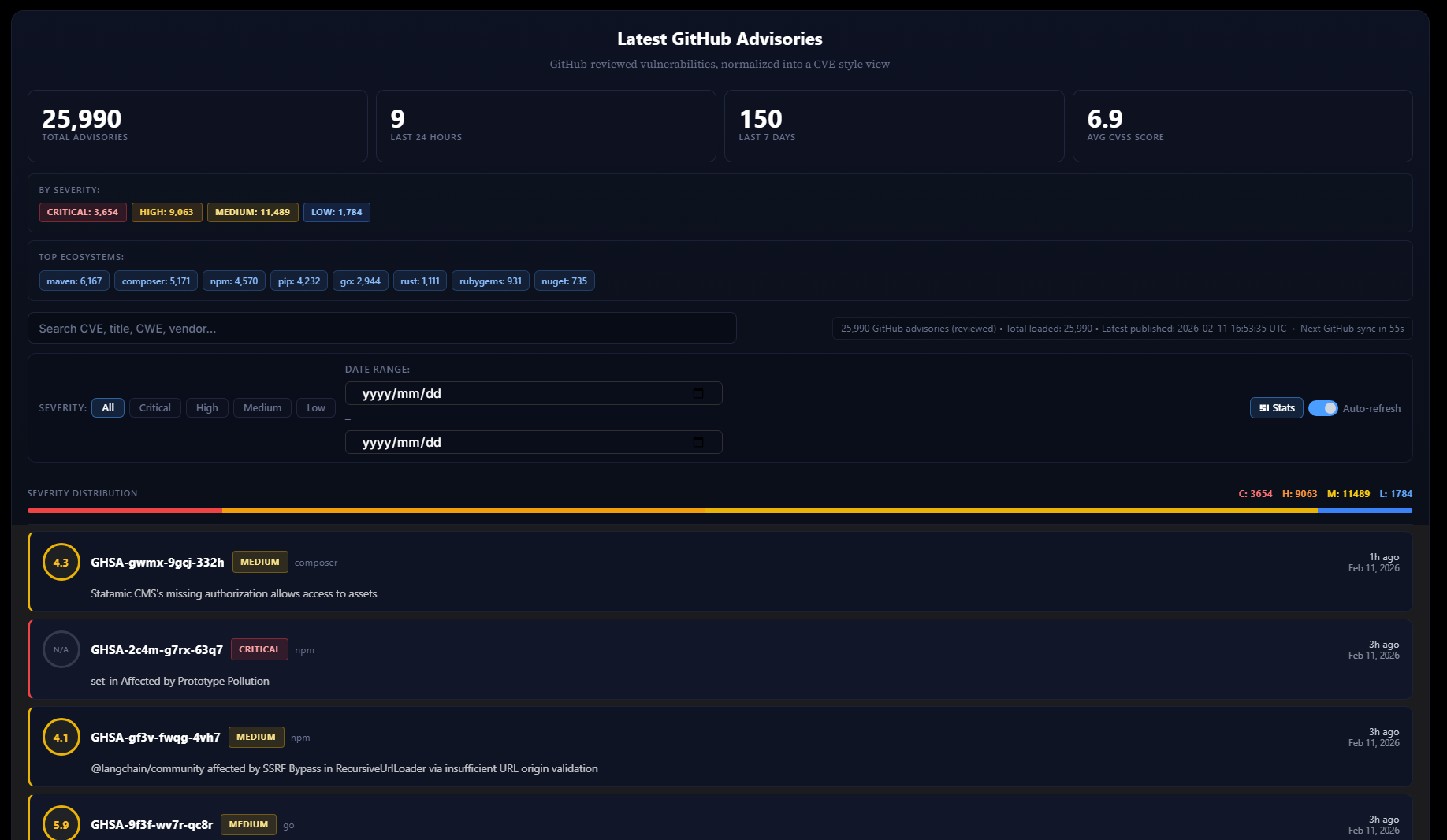This screenshot has height=840, width=1447.
Task: Click the maven ecosystem tag
Action: pyautogui.click(x=74, y=281)
